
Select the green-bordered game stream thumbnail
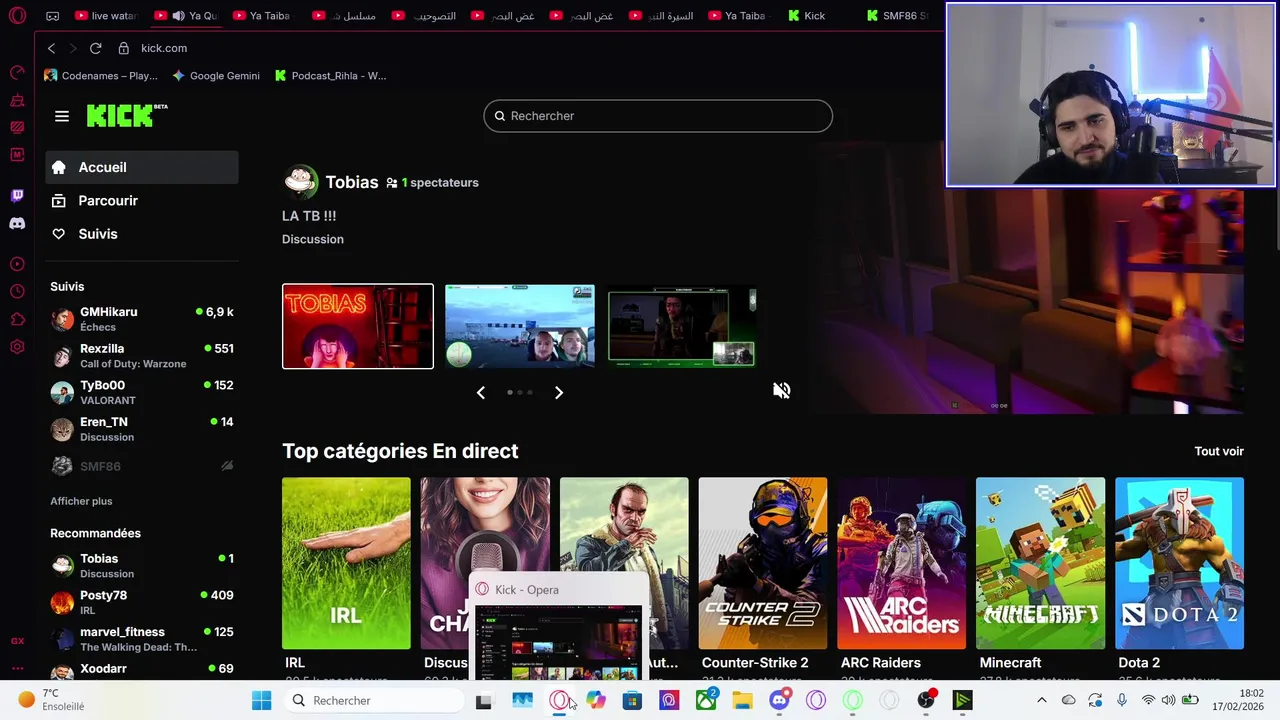(x=682, y=326)
